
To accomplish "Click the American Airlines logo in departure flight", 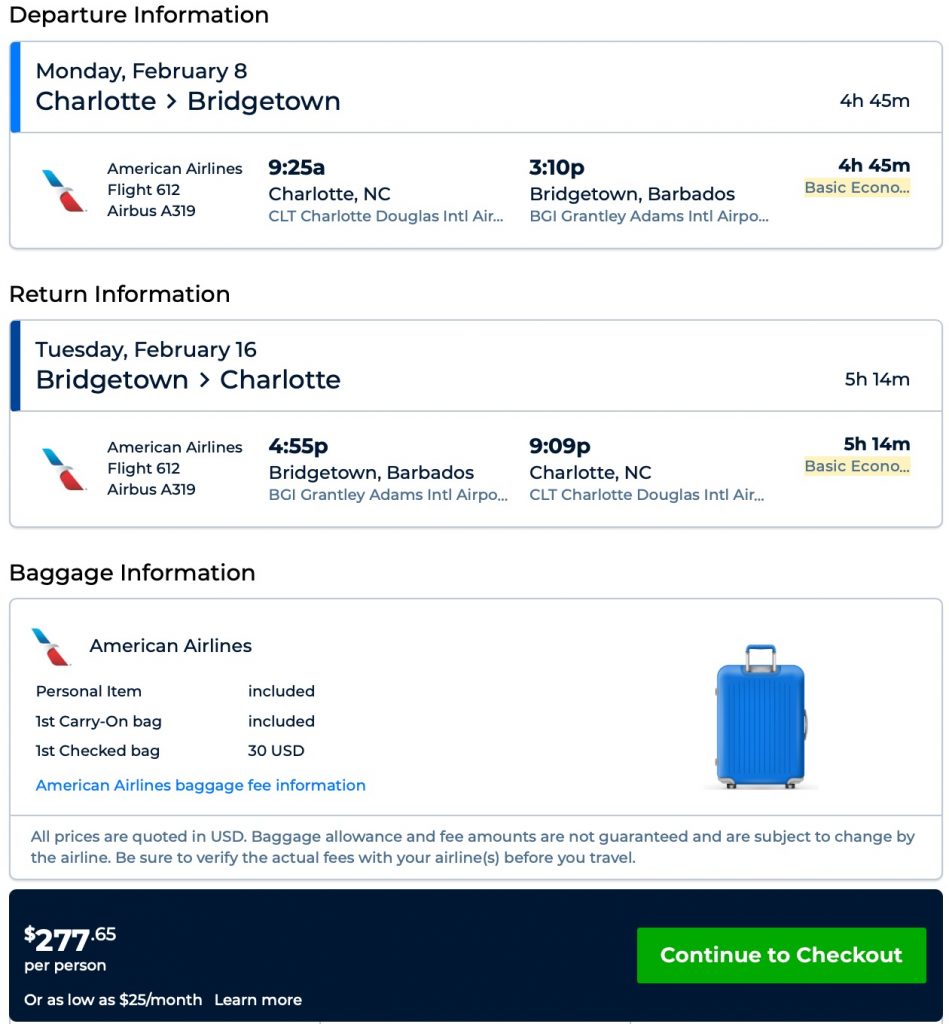I will [x=64, y=190].
